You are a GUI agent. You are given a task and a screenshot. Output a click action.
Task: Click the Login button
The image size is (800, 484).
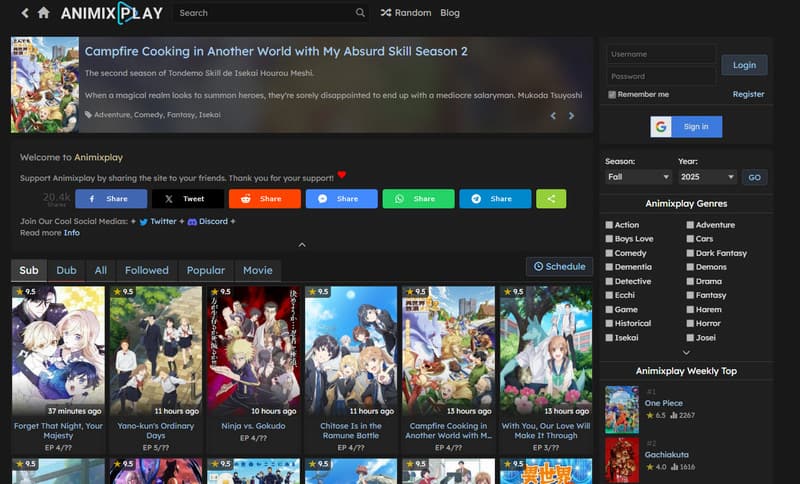point(744,65)
